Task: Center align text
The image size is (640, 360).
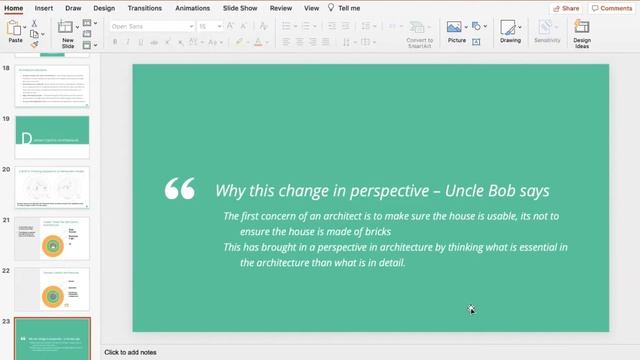Action: (x=299, y=42)
